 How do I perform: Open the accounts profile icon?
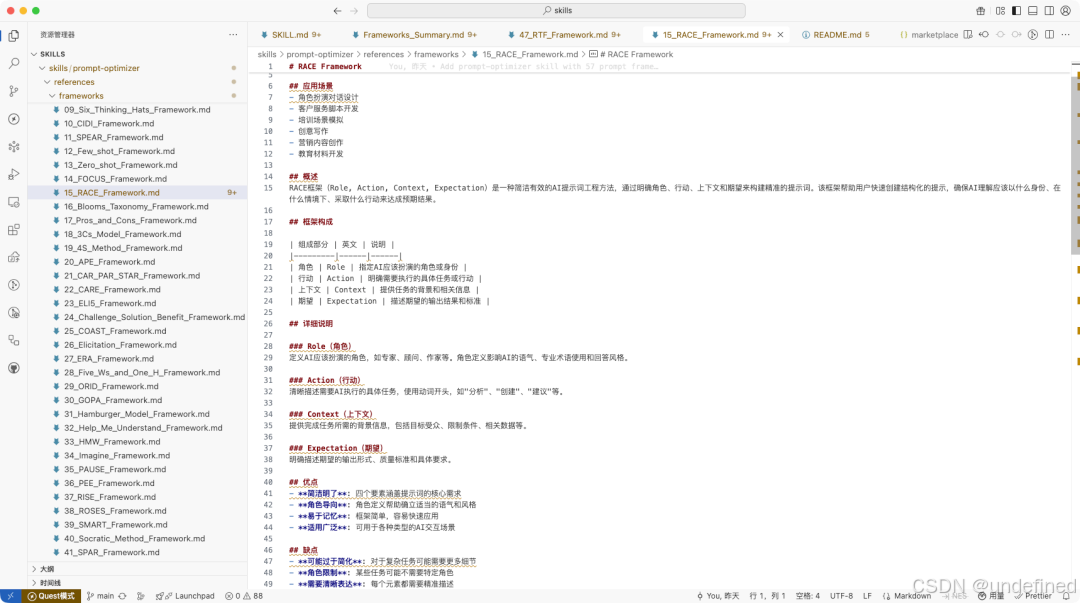pos(1066,10)
